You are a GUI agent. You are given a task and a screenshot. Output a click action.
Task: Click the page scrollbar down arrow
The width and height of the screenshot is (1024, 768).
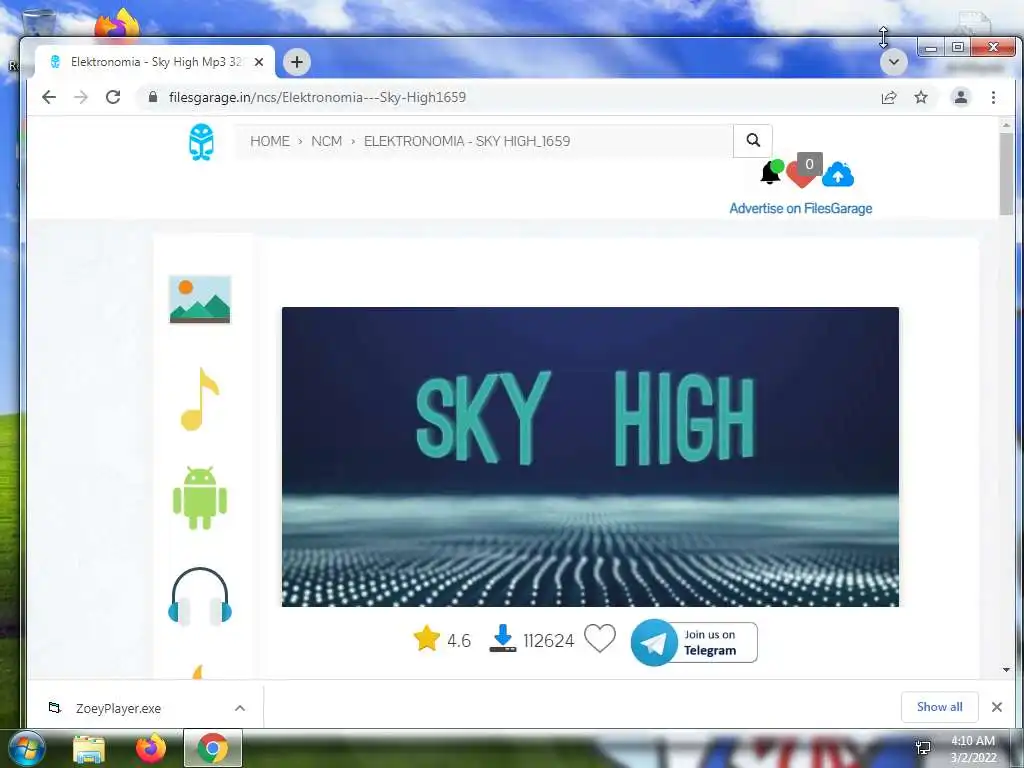(1006, 670)
